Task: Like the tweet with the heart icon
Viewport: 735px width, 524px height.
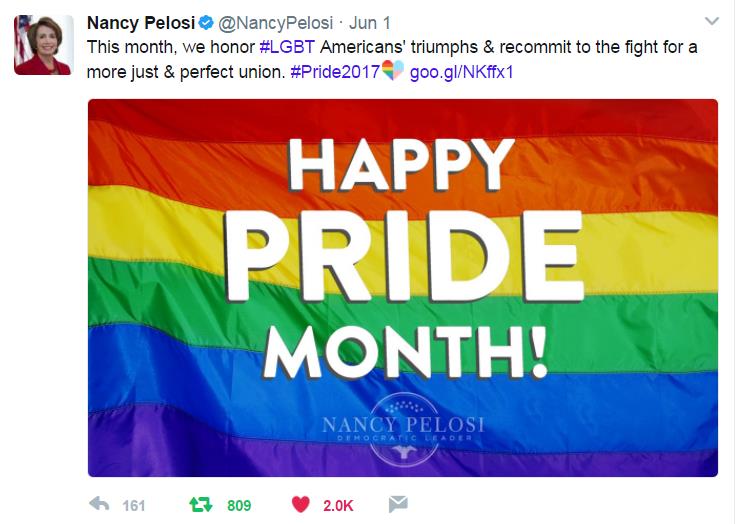Action: (x=299, y=504)
